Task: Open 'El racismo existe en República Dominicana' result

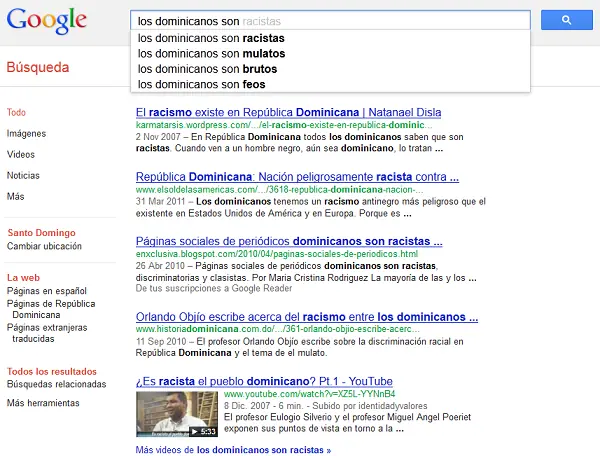Action: point(289,112)
